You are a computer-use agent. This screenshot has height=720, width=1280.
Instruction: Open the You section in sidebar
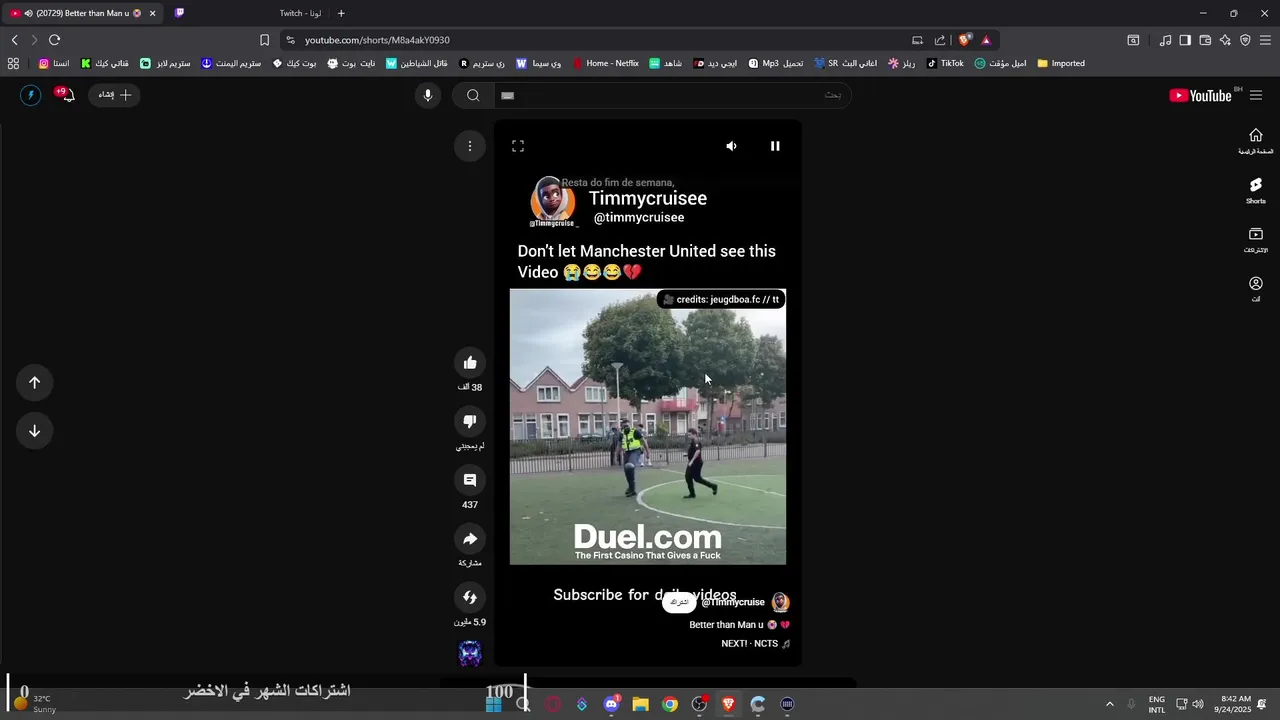(x=1256, y=289)
